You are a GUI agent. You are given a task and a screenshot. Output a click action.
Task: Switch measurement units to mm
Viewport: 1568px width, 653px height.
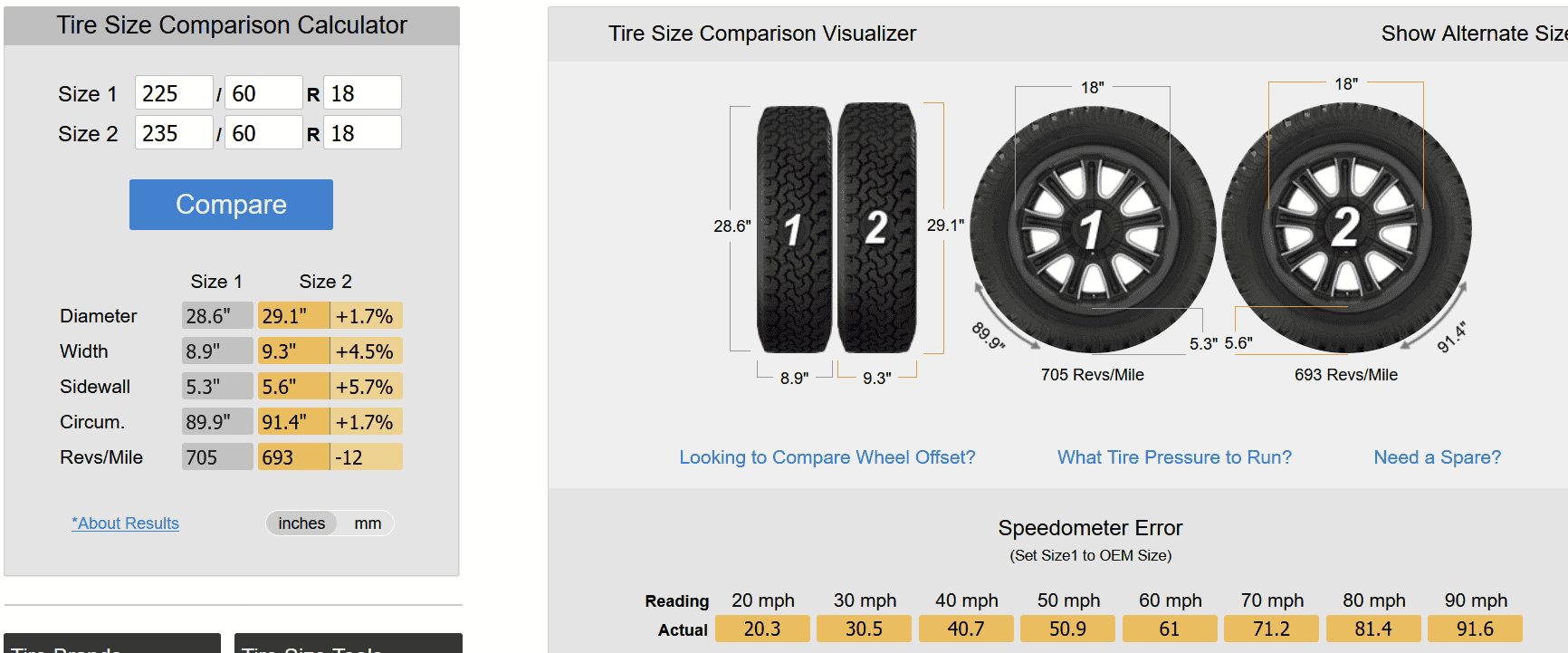[368, 523]
